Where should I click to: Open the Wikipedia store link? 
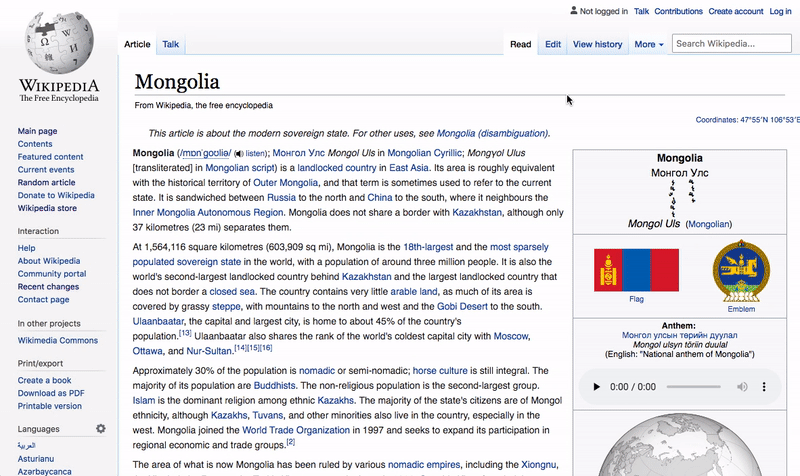[x=47, y=208]
